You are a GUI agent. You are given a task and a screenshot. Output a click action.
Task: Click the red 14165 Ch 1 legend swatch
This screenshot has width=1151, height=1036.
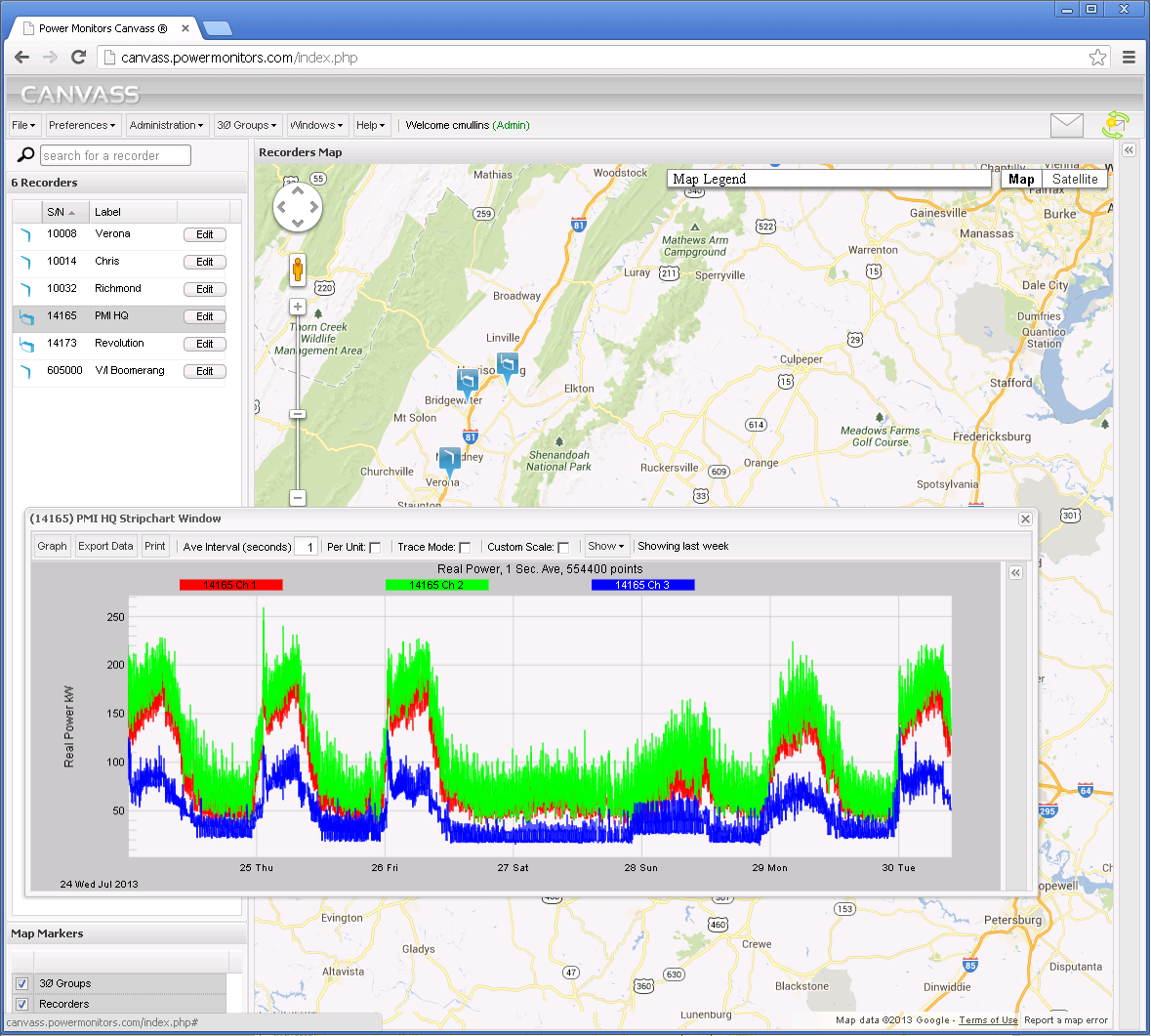pos(230,585)
